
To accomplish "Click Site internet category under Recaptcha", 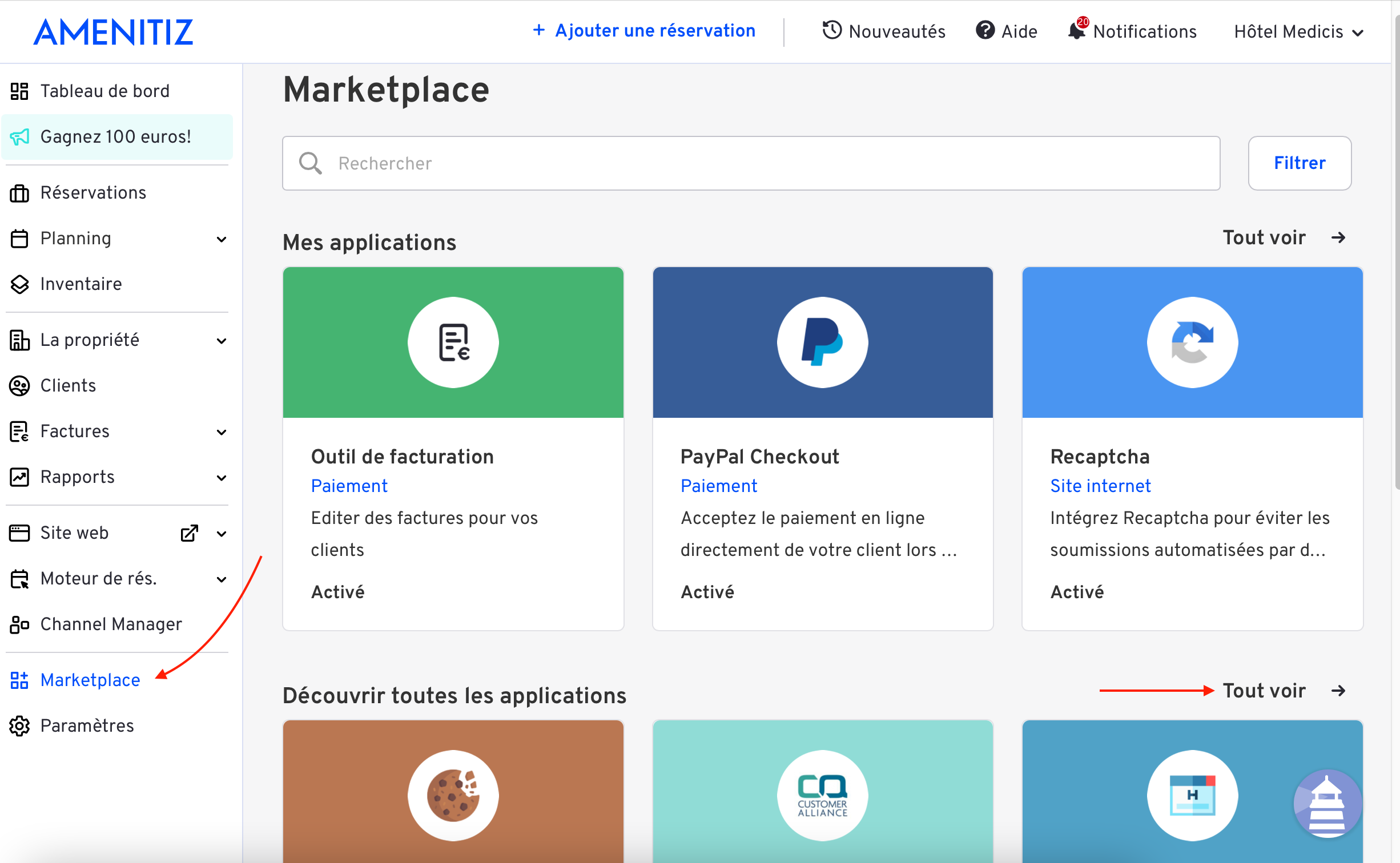I will pyautogui.click(x=1100, y=486).
